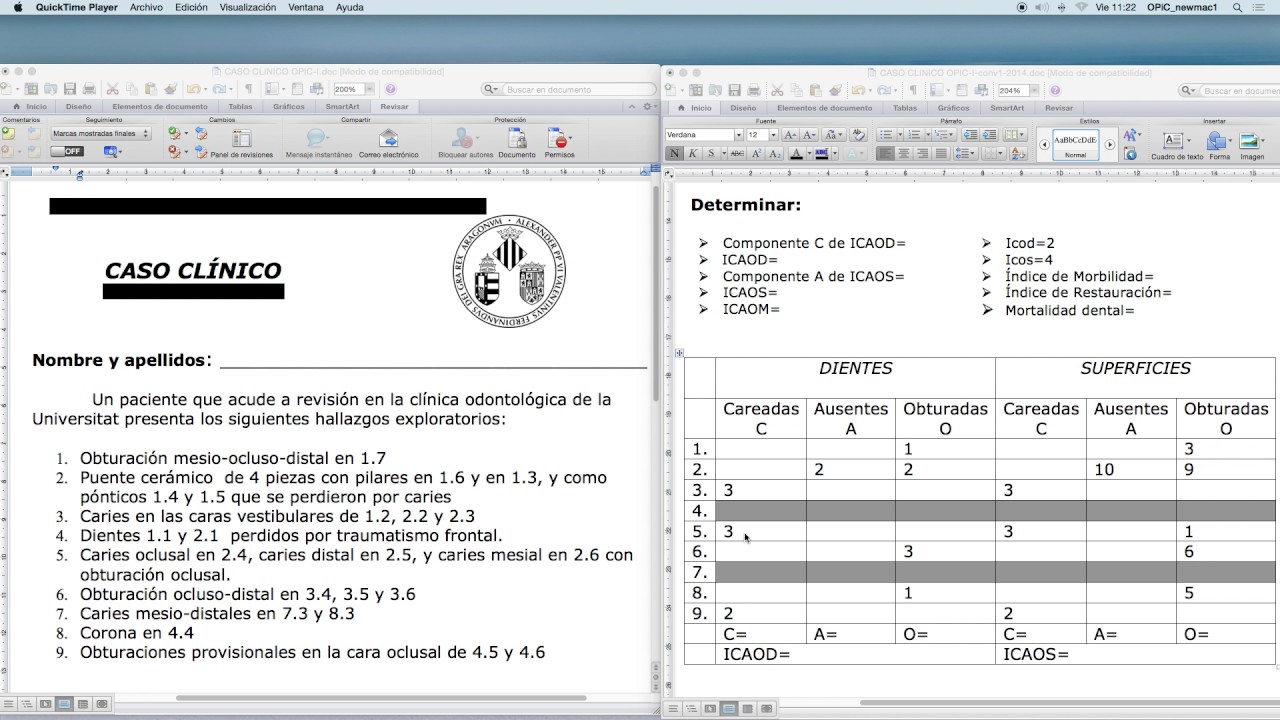The image size is (1280, 720).
Task: Click Cuadro de texto icon
Action: (x=1173, y=140)
